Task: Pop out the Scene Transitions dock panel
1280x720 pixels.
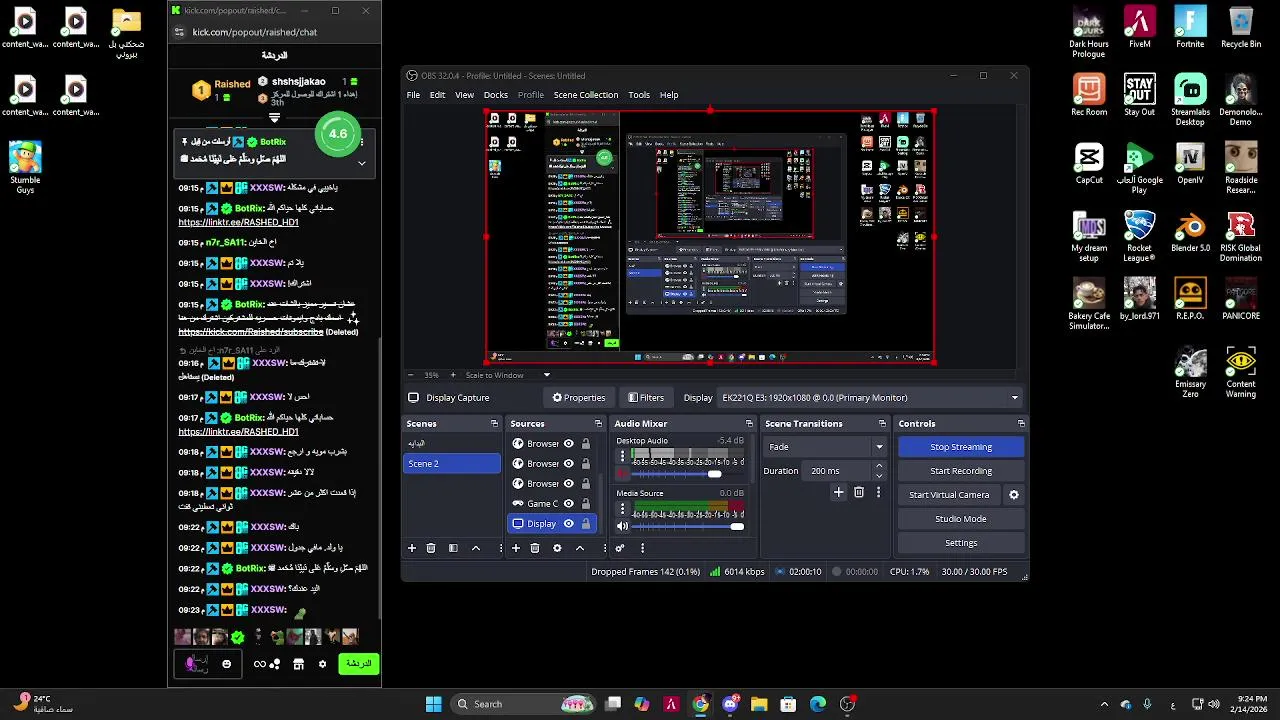Action: (882, 424)
